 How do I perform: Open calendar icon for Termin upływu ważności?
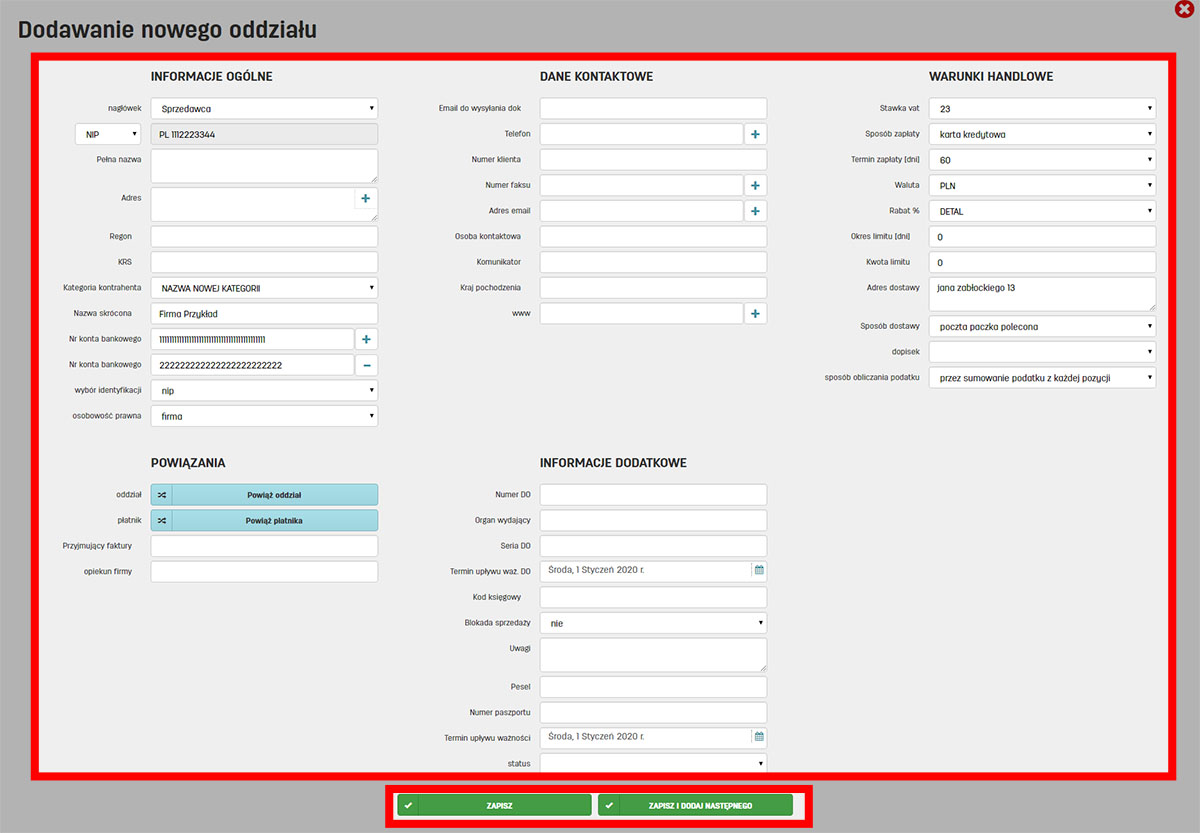pos(759,738)
